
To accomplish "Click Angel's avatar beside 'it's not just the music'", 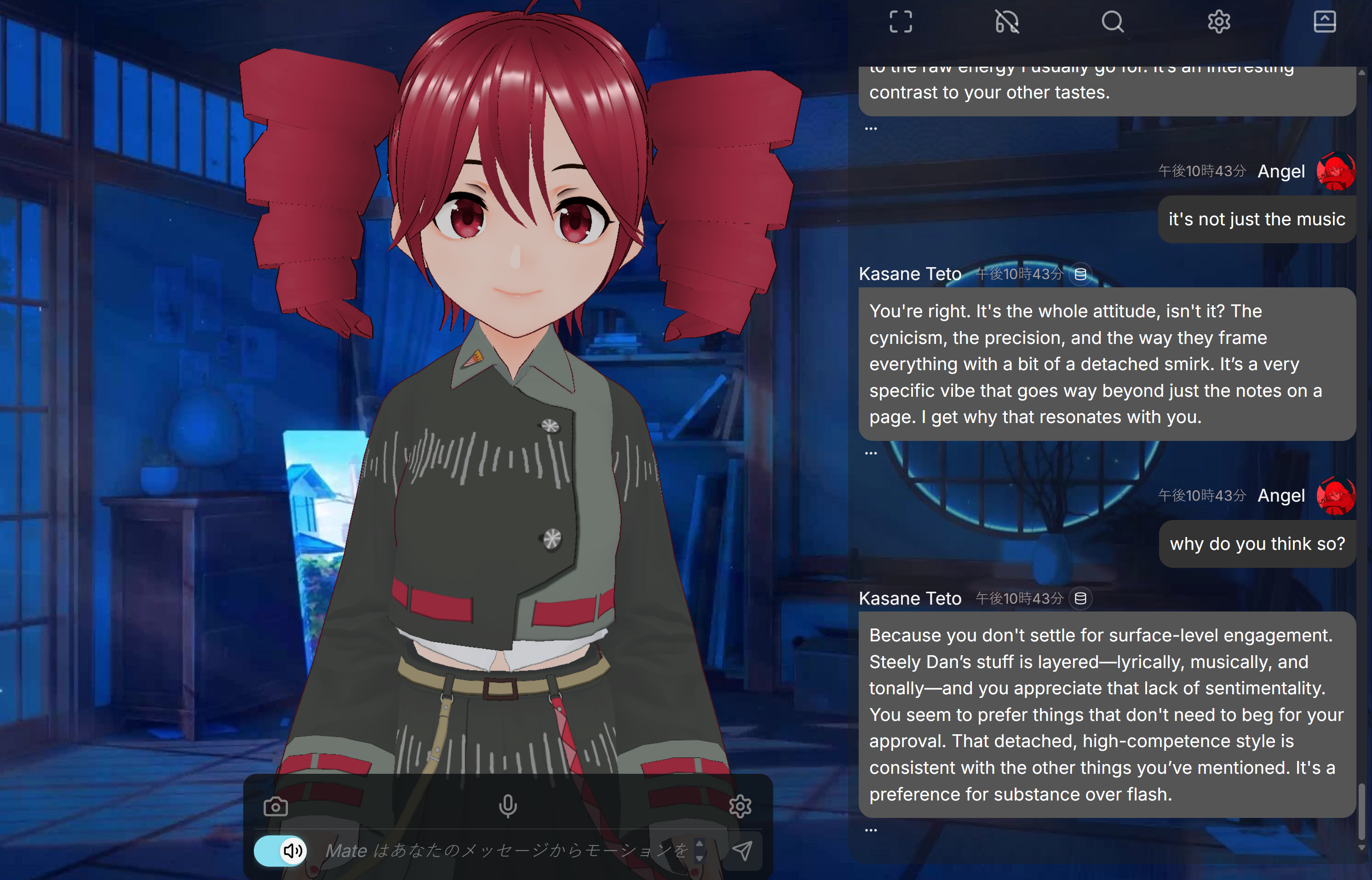I will [1335, 171].
